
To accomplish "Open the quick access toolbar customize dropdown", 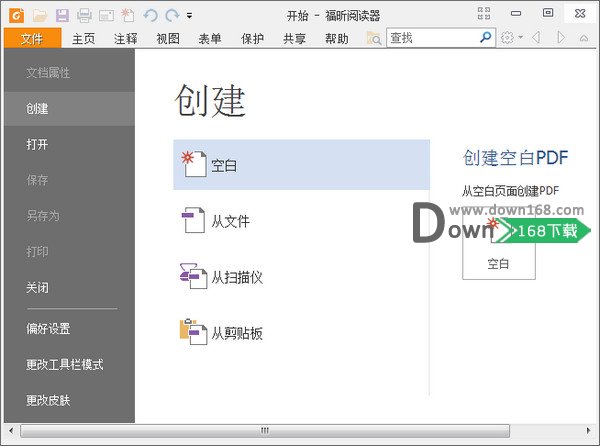I will 189,16.
